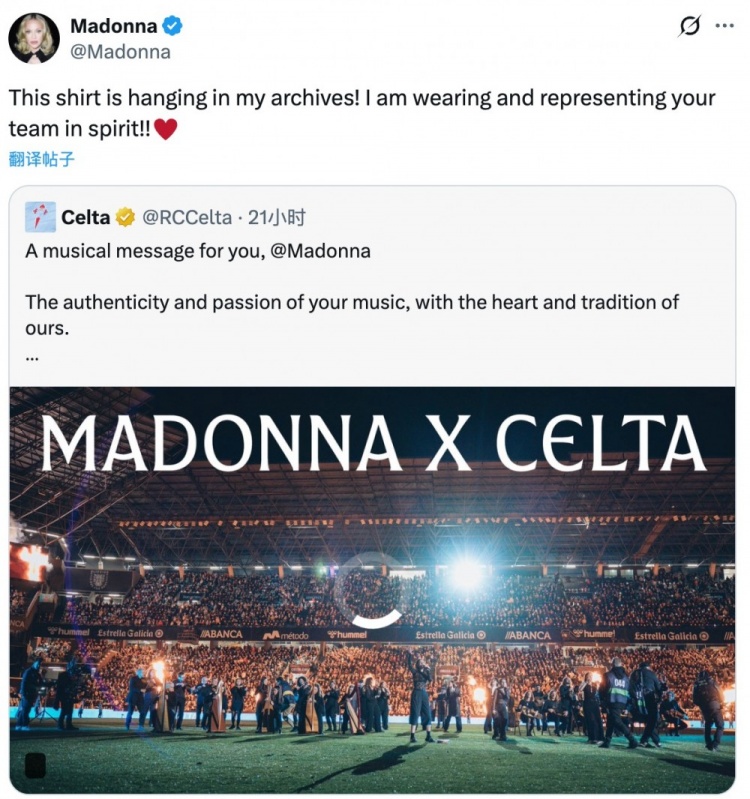Click the blue verified badge beside Madonna
Image resolution: width=750 pixels, height=799 pixels.
click(172, 26)
